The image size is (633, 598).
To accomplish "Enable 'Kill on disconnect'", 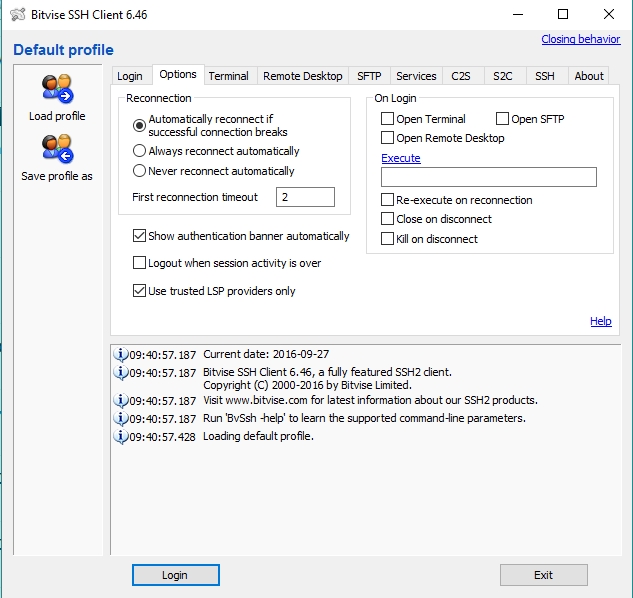I will 388,239.
